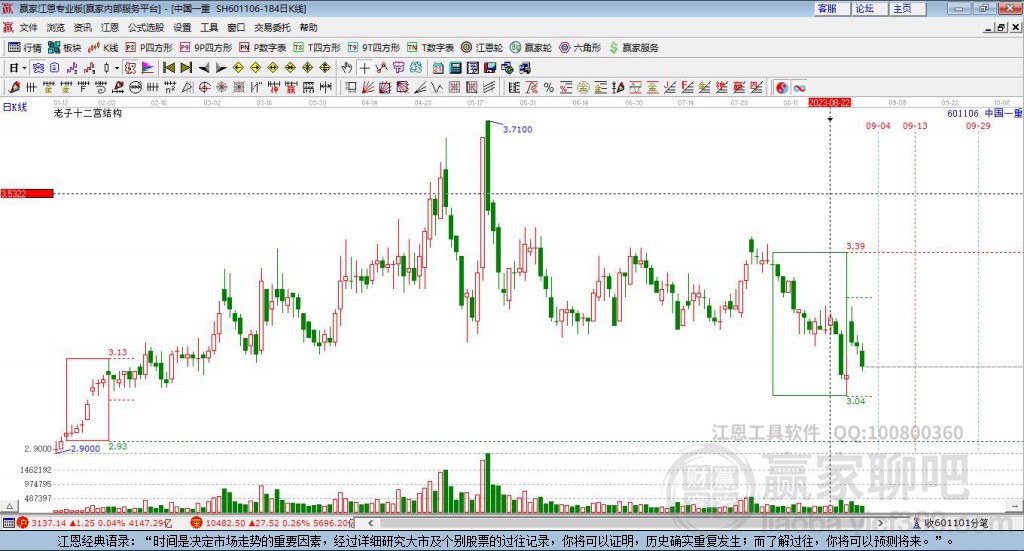The width and height of the screenshot is (1024, 551).
Task: Jump to first bar icon
Action: pos(168,68)
